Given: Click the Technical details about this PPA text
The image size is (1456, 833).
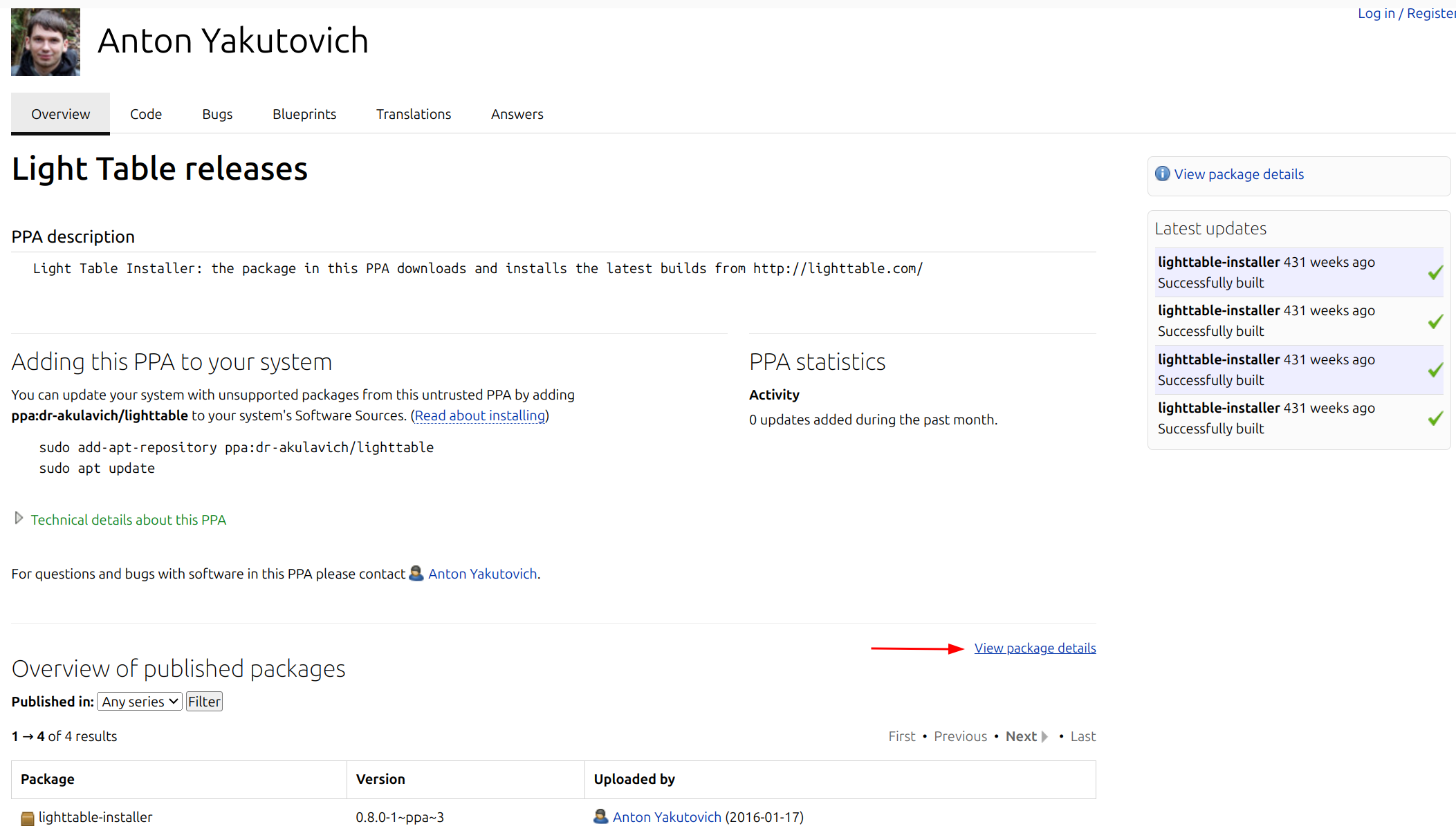Looking at the screenshot, I should (x=129, y=520).
